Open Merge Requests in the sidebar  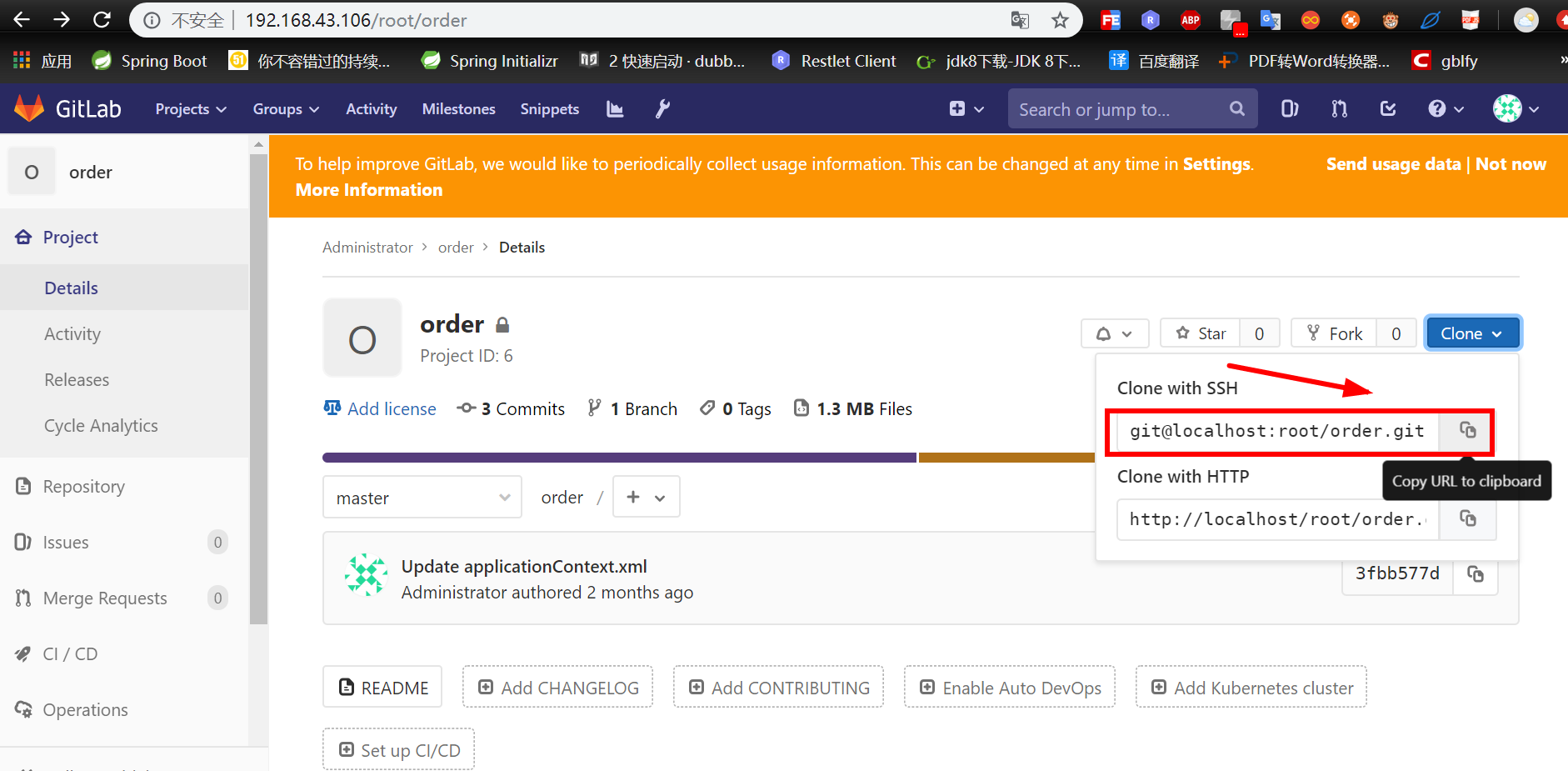click(x=125, y=598)
